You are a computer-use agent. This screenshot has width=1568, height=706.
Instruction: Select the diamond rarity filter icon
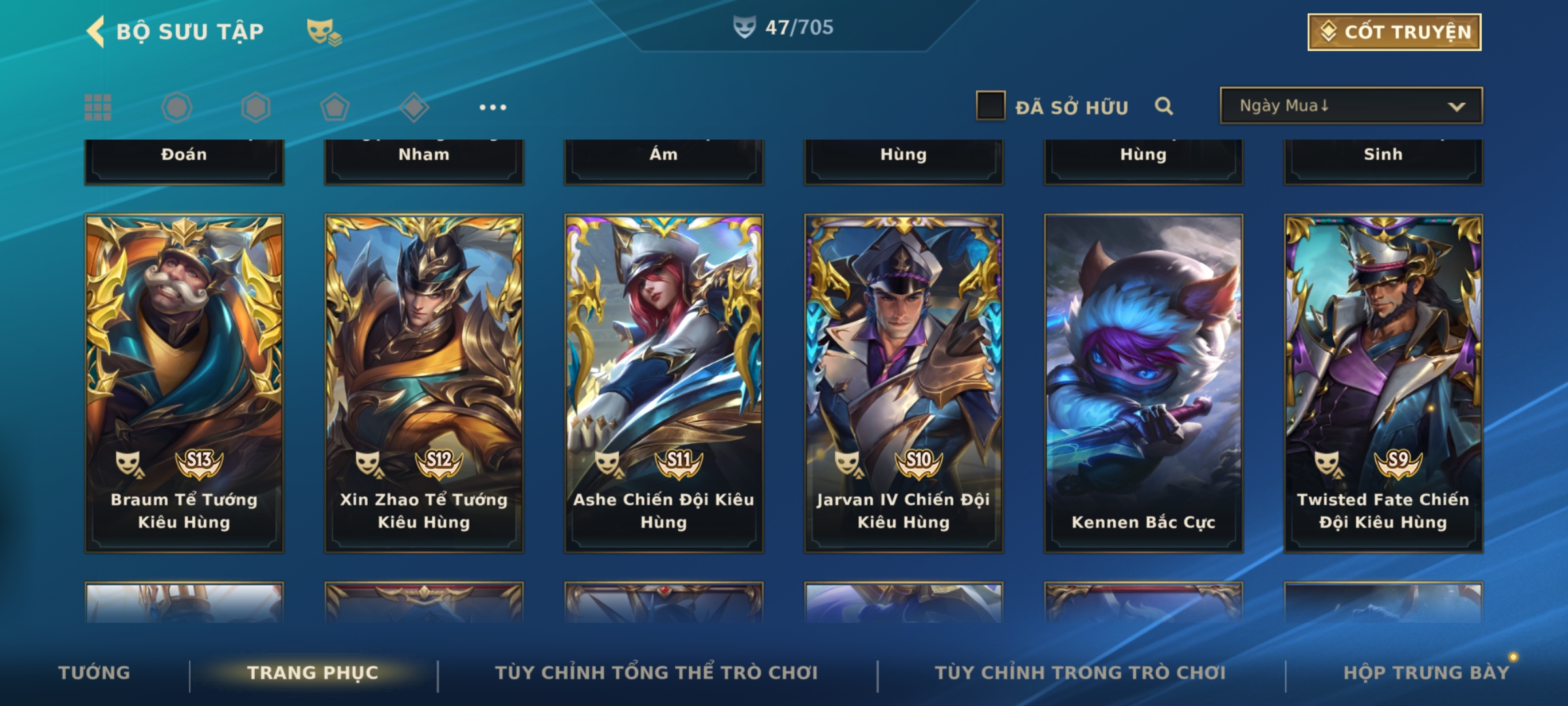pyautogui.click(x=414, y=107)
